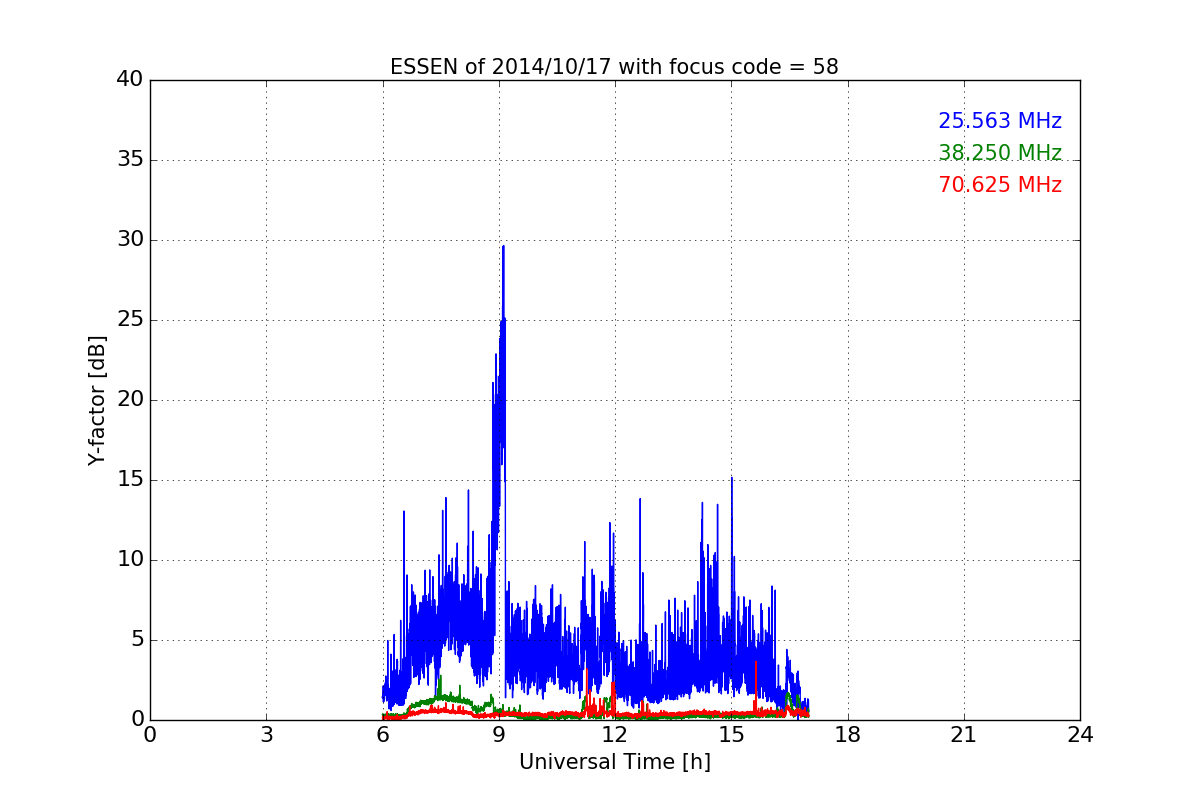Click the y-axis tick label "35"
This screenshot has height=800, width=1200.
coord(130,160)
